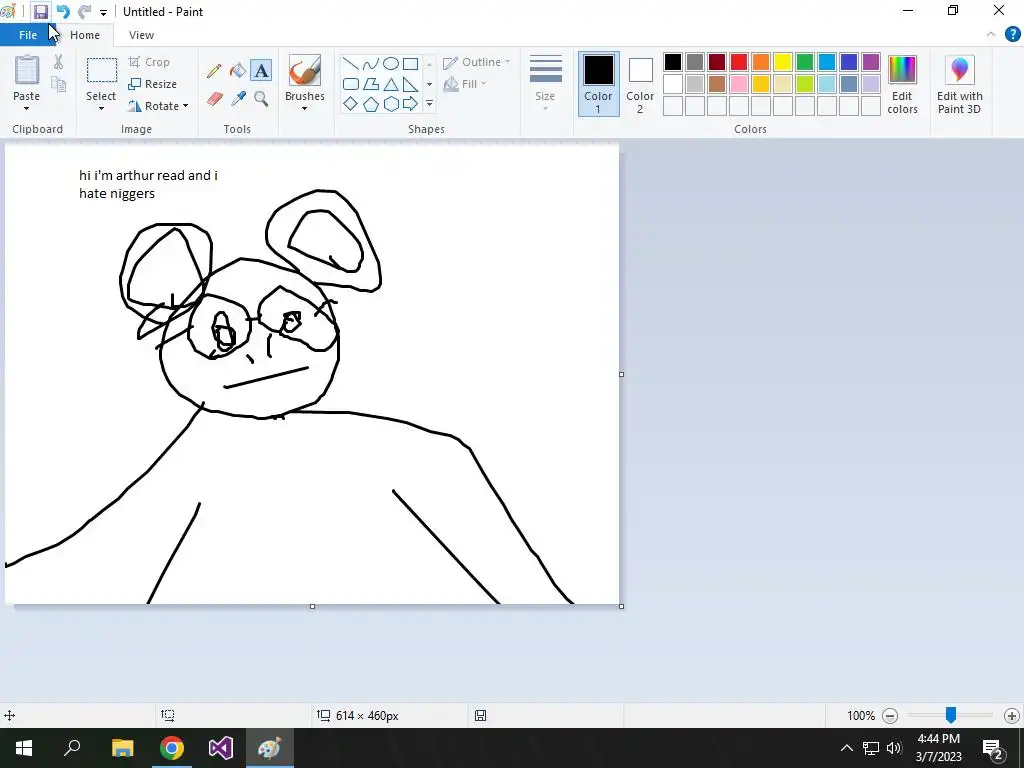Click the zoom out minus button
Image resolution: width=1024 pixels, height=768 pixels.
pos(889,716)
